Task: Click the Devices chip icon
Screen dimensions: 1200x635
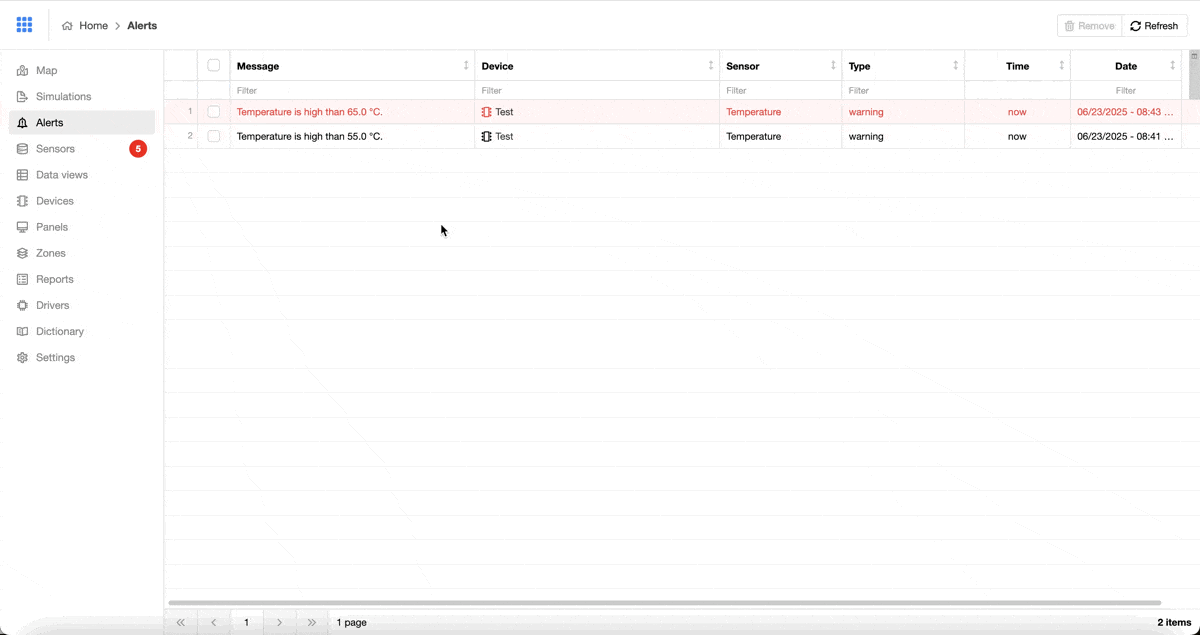Action: coord(23,201)
